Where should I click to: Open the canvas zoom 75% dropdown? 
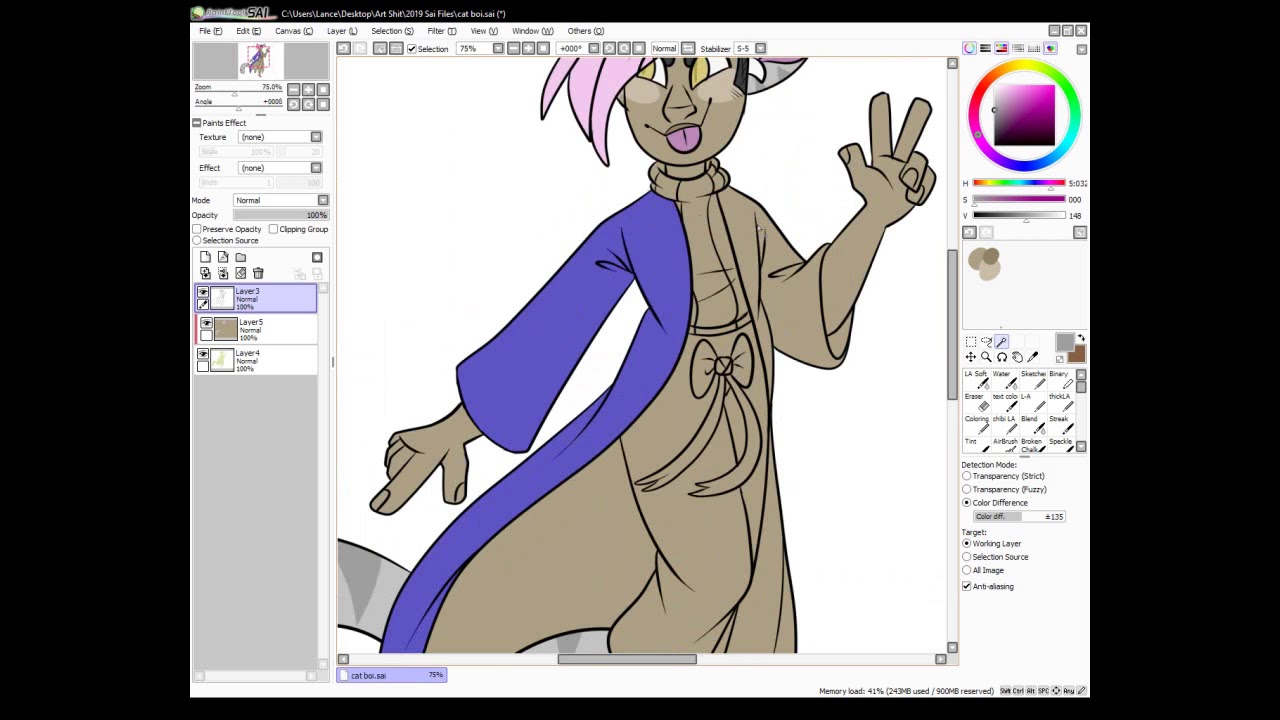(498, 48)
